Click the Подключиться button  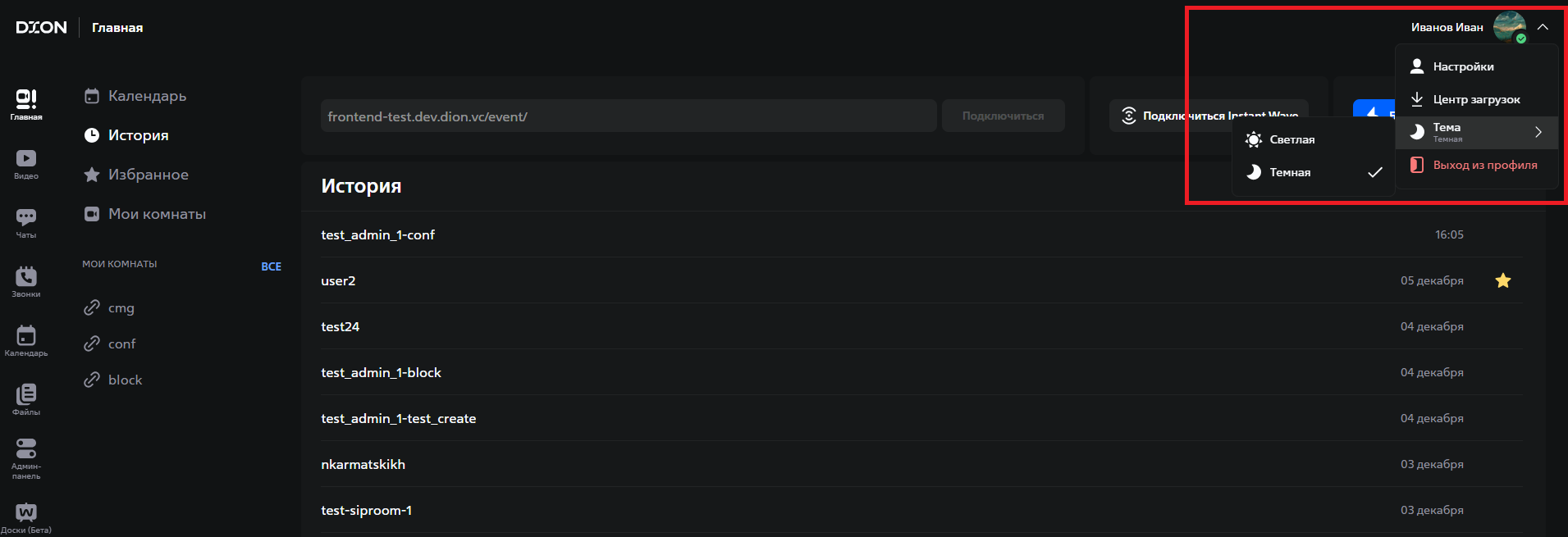(x=1003, y=116)
